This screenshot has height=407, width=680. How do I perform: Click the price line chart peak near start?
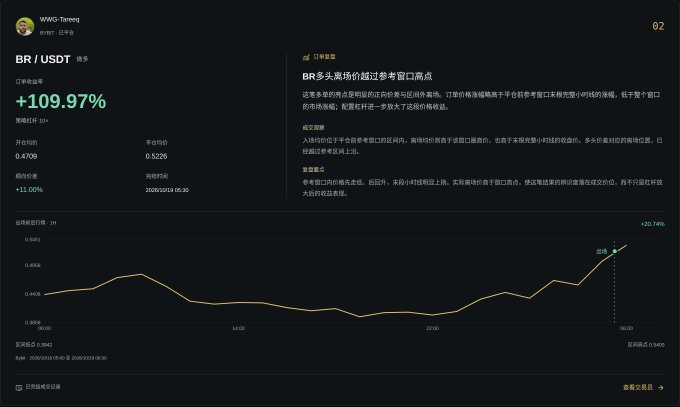click(x=141, y=274)
